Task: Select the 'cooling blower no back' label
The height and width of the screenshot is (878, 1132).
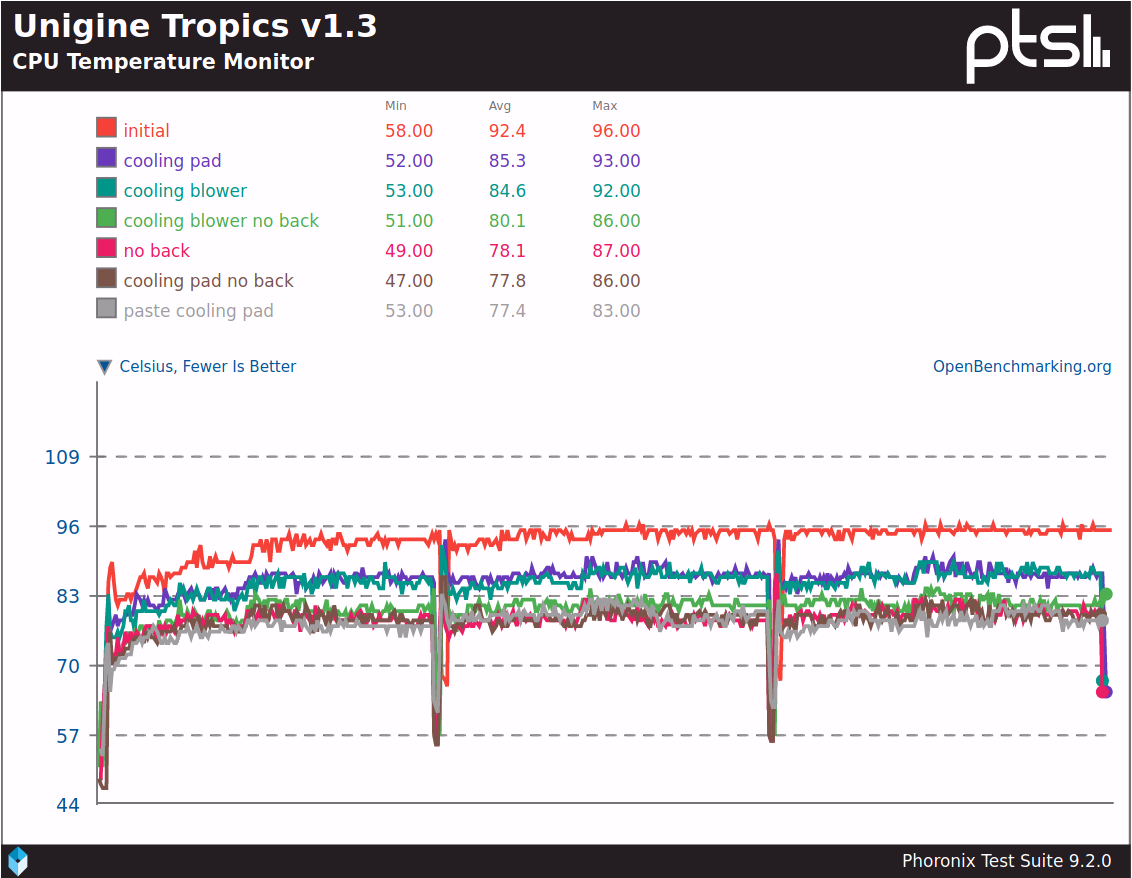Action: [221, 221]
